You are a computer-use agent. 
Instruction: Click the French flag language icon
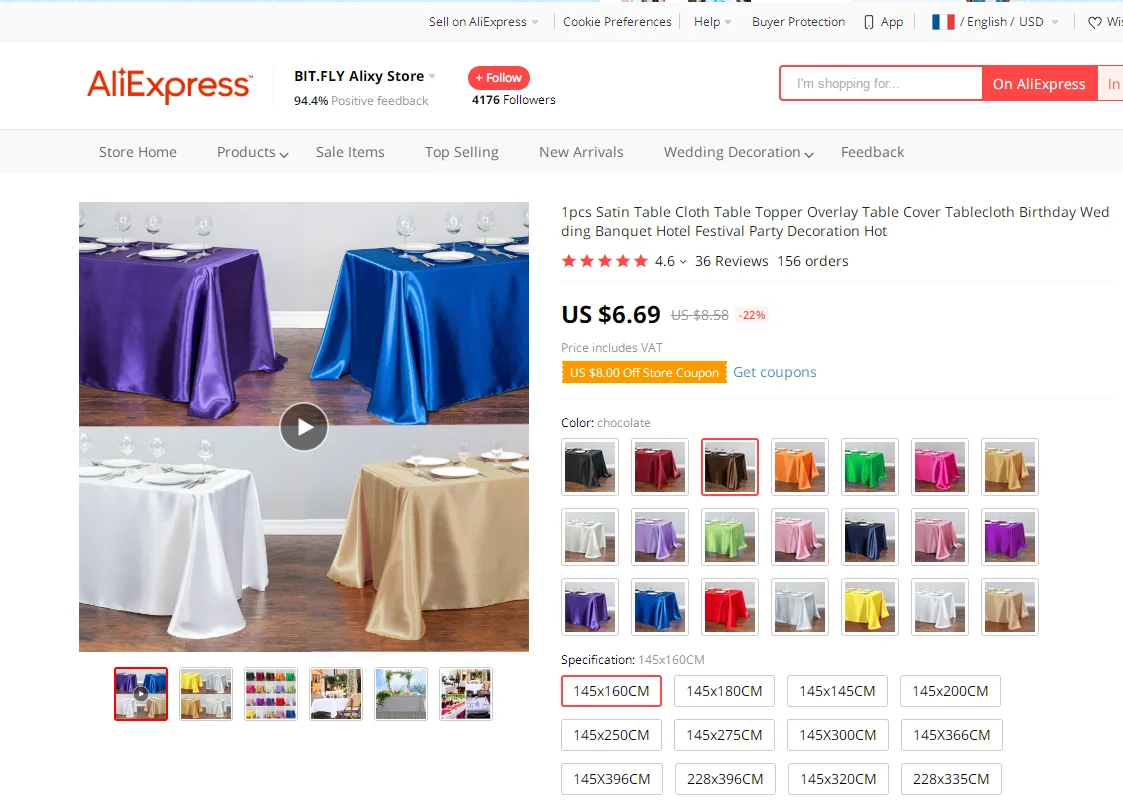(x=943, y=22)
